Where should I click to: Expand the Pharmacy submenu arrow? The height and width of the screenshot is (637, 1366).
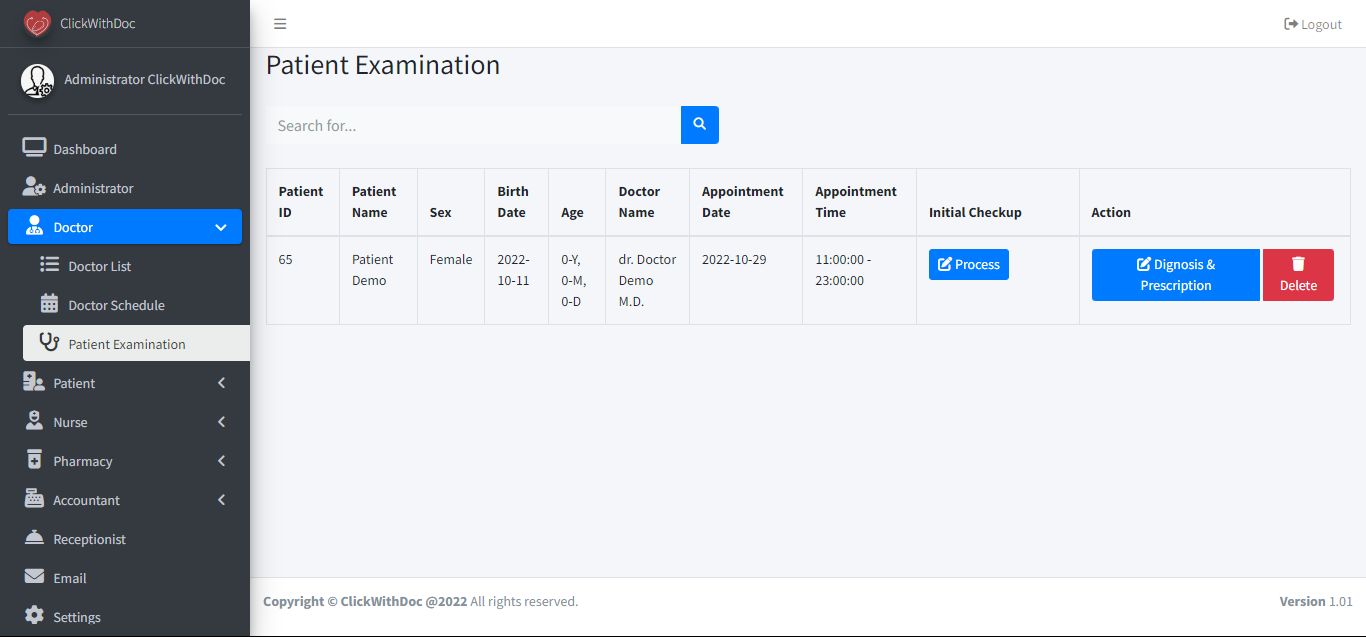[x=221, y=461]
